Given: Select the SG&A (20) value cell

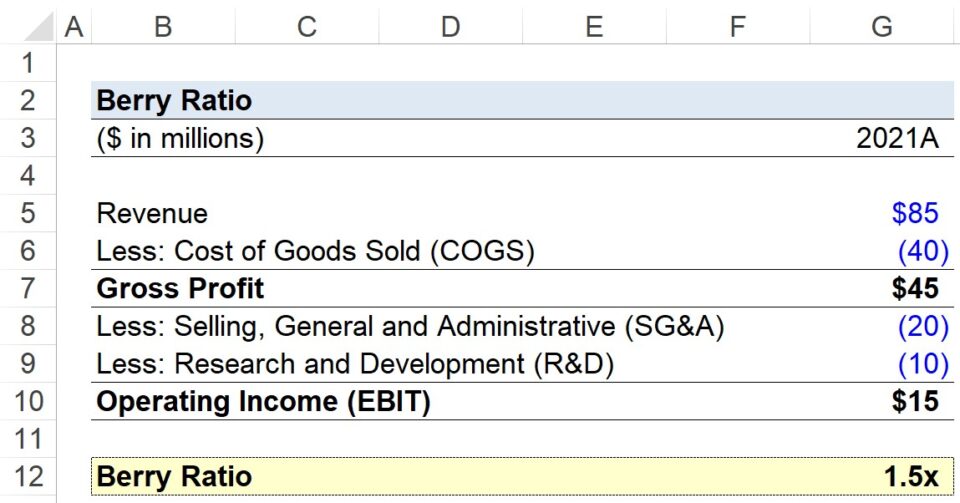Looking at the screenshot, I should coord(917,327).
